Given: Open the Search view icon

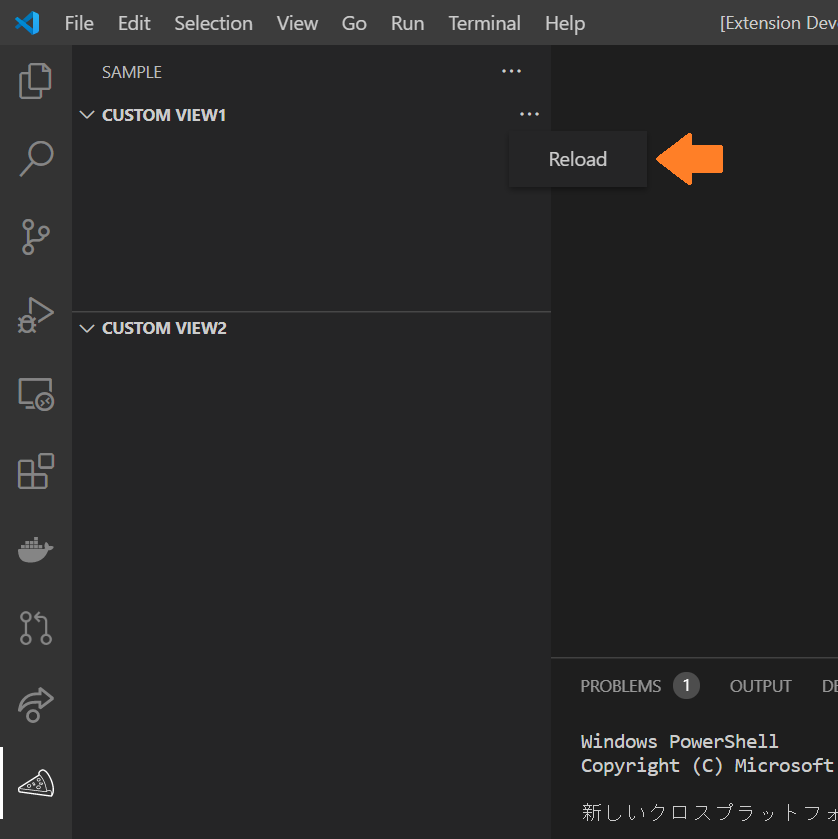Looking at the screenshot, I should pos(36,159).
